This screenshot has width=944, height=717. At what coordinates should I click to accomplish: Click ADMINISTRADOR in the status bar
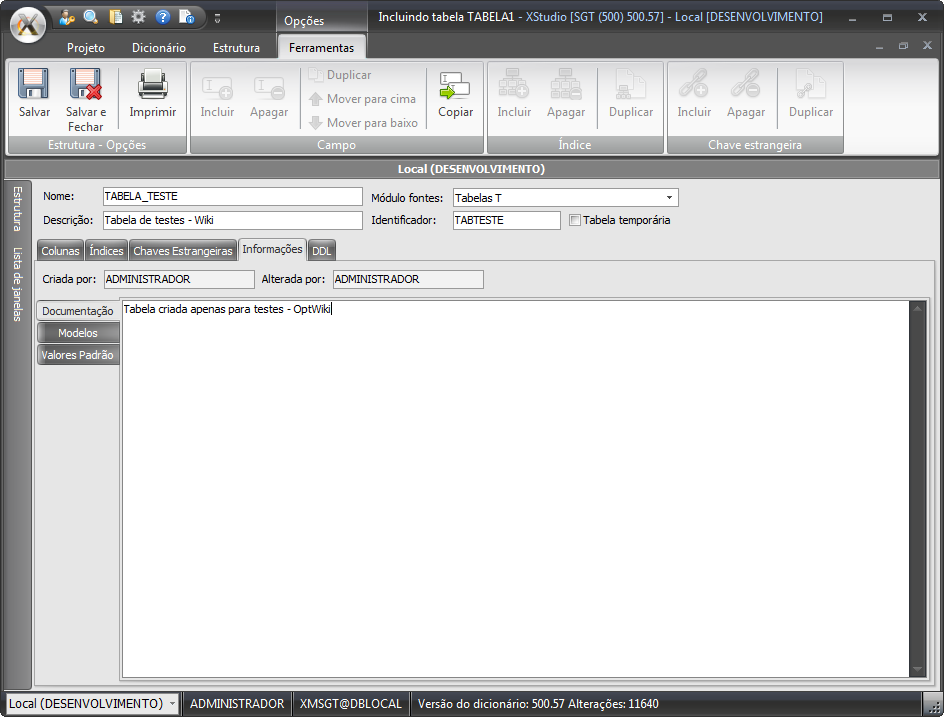pos(237,703)
